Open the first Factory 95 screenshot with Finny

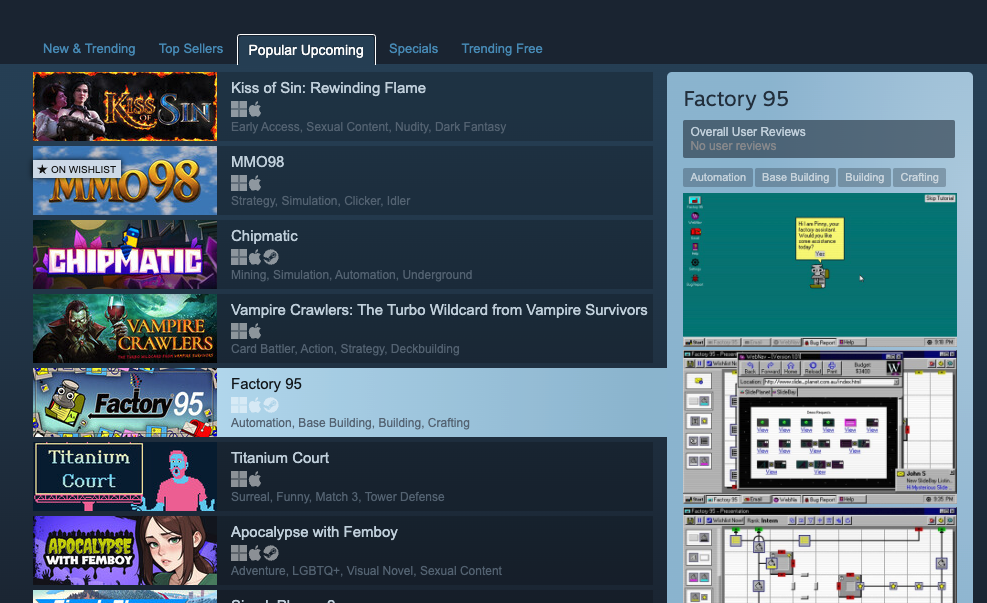point(820,270)
